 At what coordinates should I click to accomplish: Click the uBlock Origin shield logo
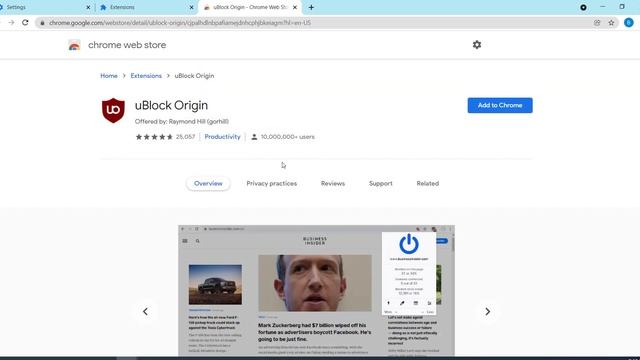tap(113, 110)
